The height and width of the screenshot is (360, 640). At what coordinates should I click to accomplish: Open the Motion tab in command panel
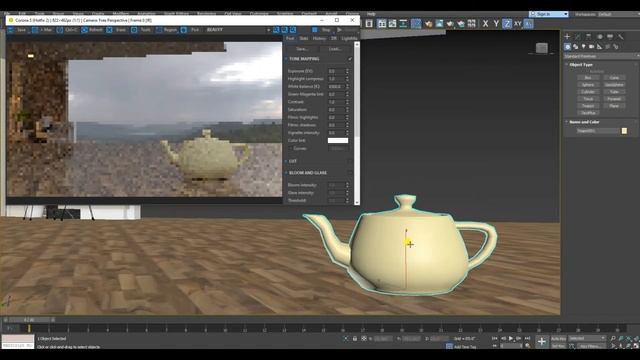tap(599, 37)
